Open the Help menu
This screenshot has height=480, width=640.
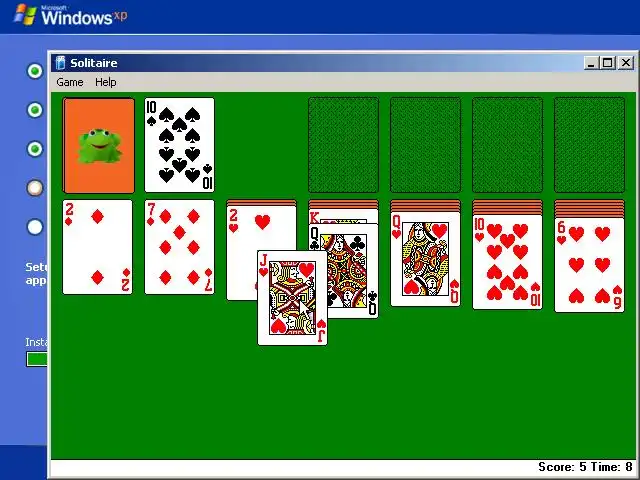[106, 82]
